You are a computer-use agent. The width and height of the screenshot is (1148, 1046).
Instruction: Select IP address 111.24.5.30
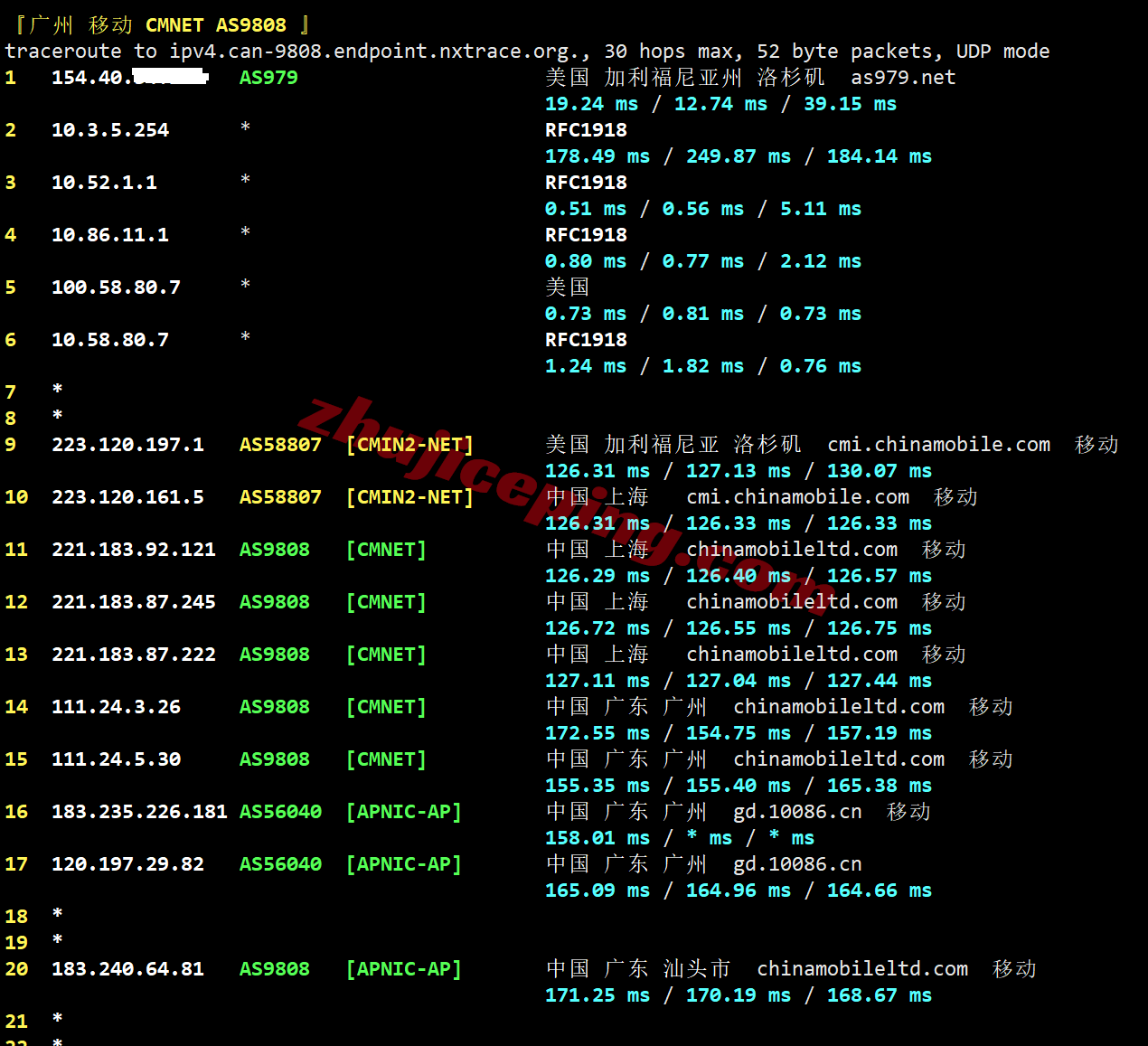click(116, 759)
